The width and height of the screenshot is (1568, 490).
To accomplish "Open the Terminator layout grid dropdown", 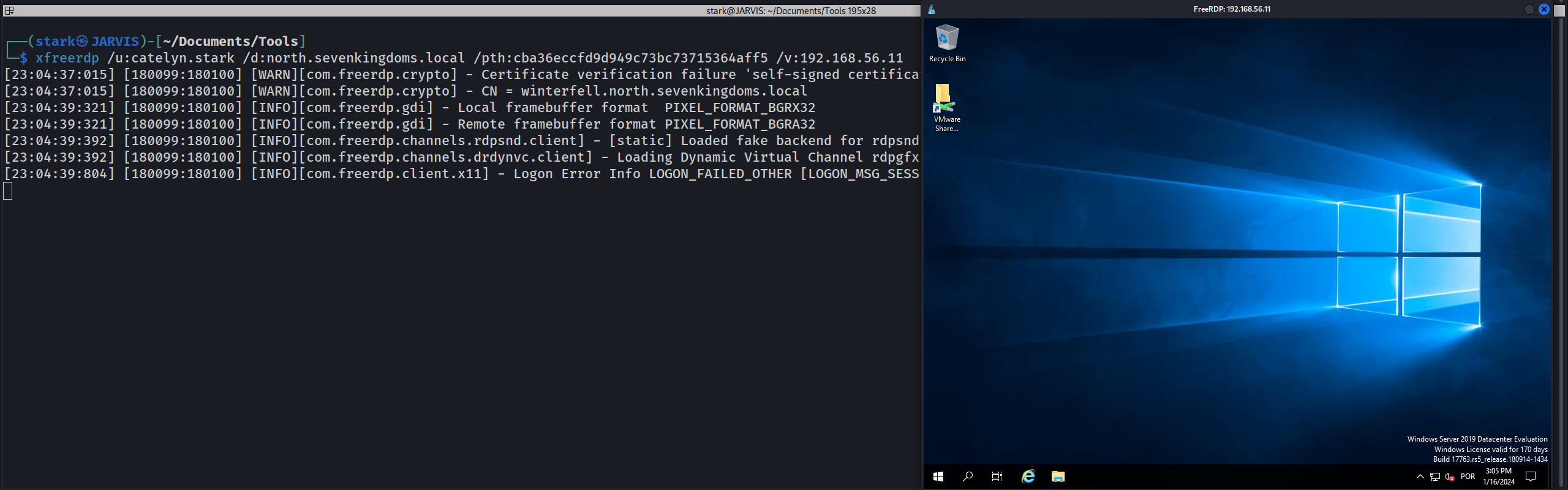I will tap(9, 10).
